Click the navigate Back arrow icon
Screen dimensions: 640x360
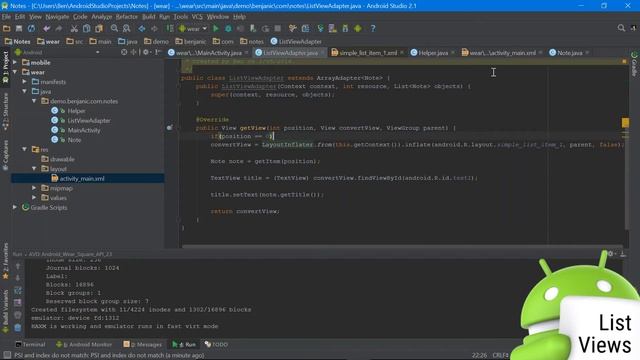click(x=142, y=29)
